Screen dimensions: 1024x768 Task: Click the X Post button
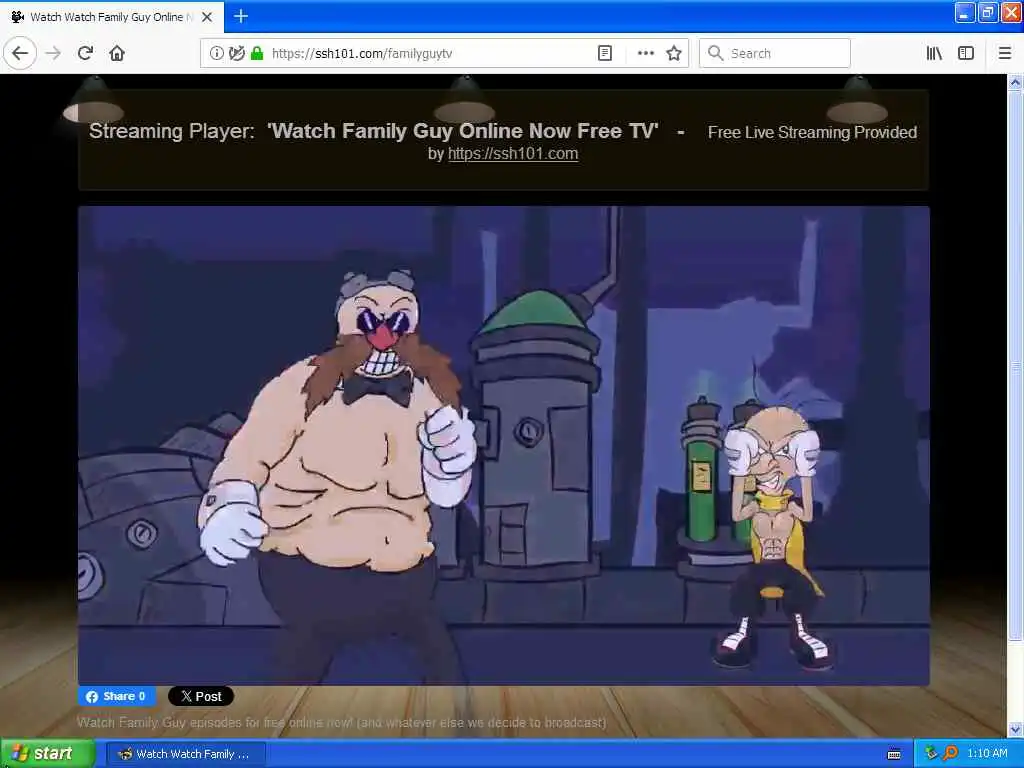pos(201,696)
